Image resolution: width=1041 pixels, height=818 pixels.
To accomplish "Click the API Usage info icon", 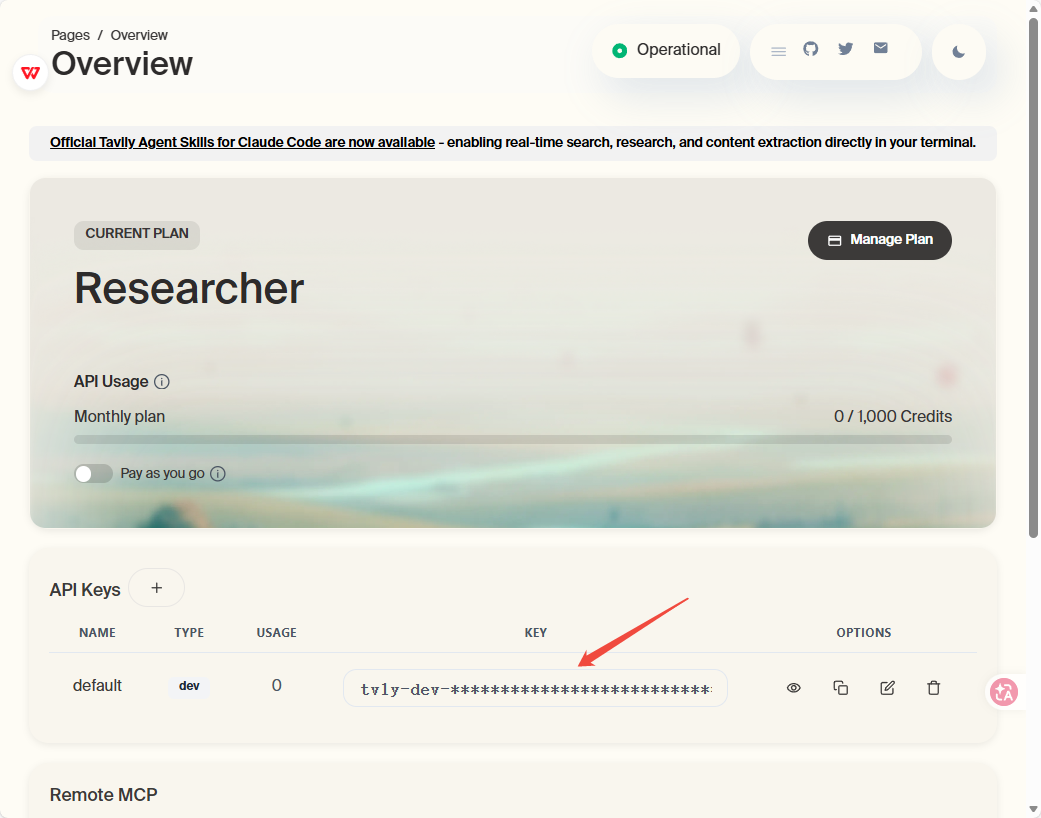I will tap(161, 382).
